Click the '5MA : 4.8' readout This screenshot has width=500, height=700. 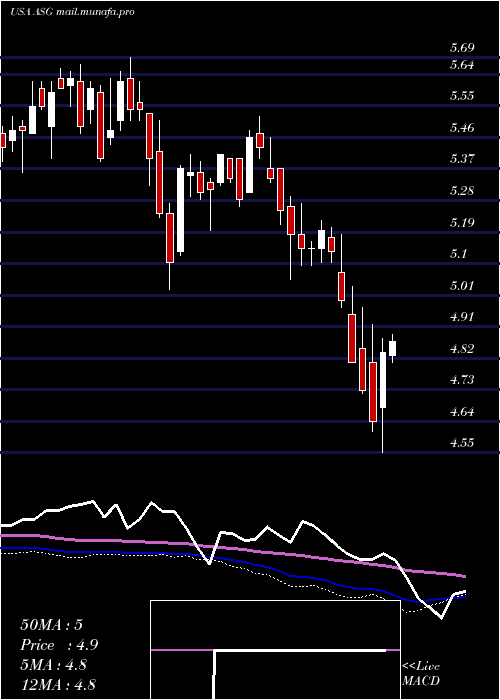pos(54,665)
